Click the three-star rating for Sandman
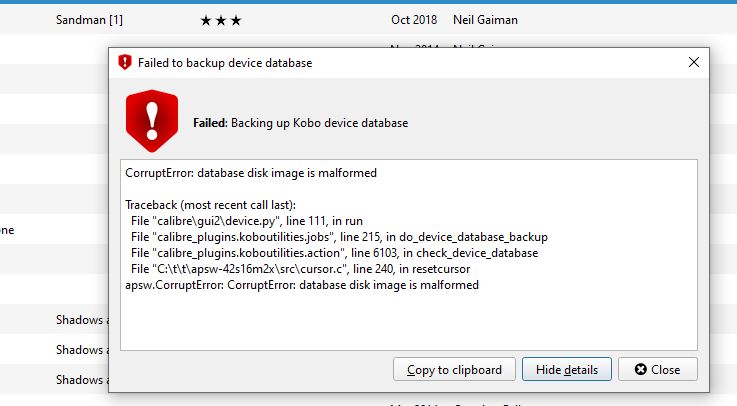Image resolution: width=737 pixels, height=406 pixels. coord(220,19)
